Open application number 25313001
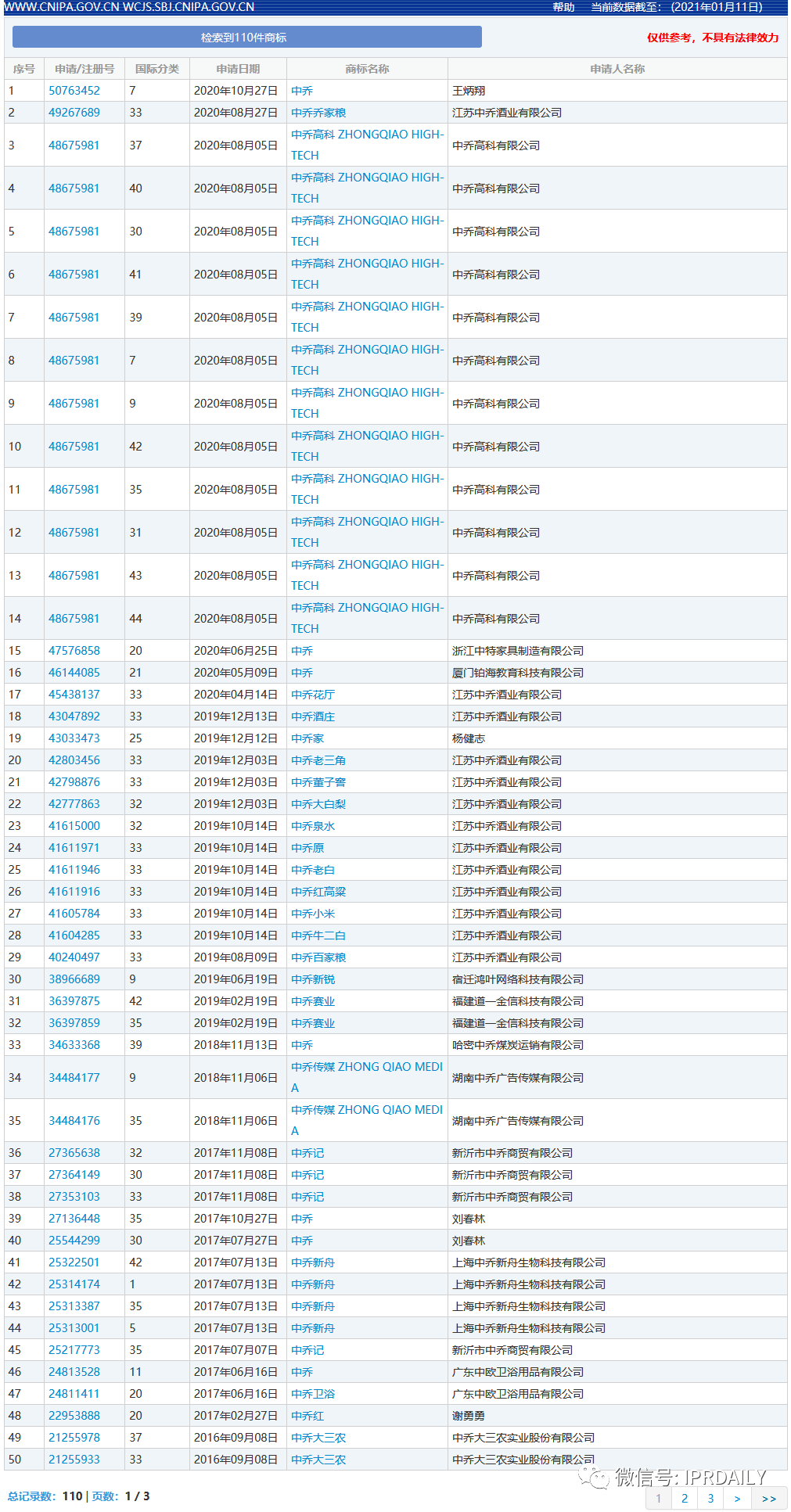This screenshot has width=791, height=1512. pos(74,1328)
